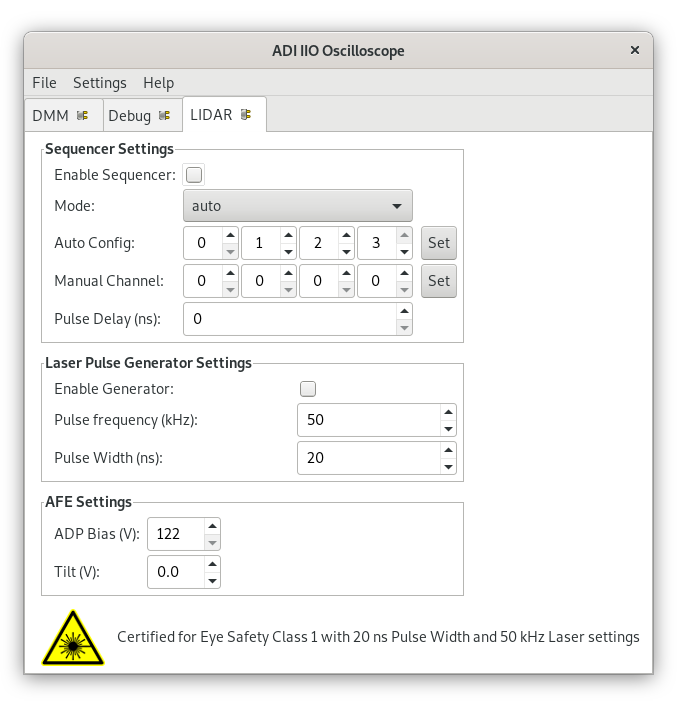Image resolution: width=686 pixels, height=712 pixels.
Task: Click the laser warning triangle icon
Action: click(73, 638)
